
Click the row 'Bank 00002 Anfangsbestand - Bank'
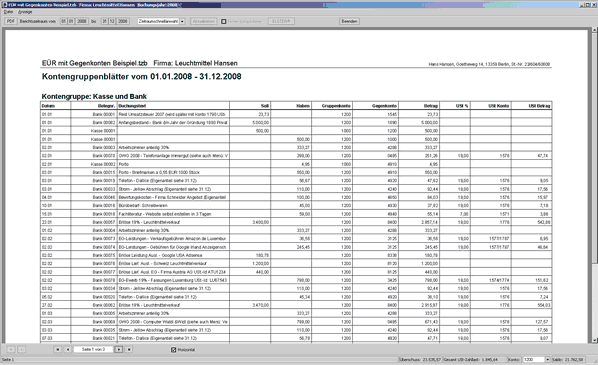click(296, 122)
